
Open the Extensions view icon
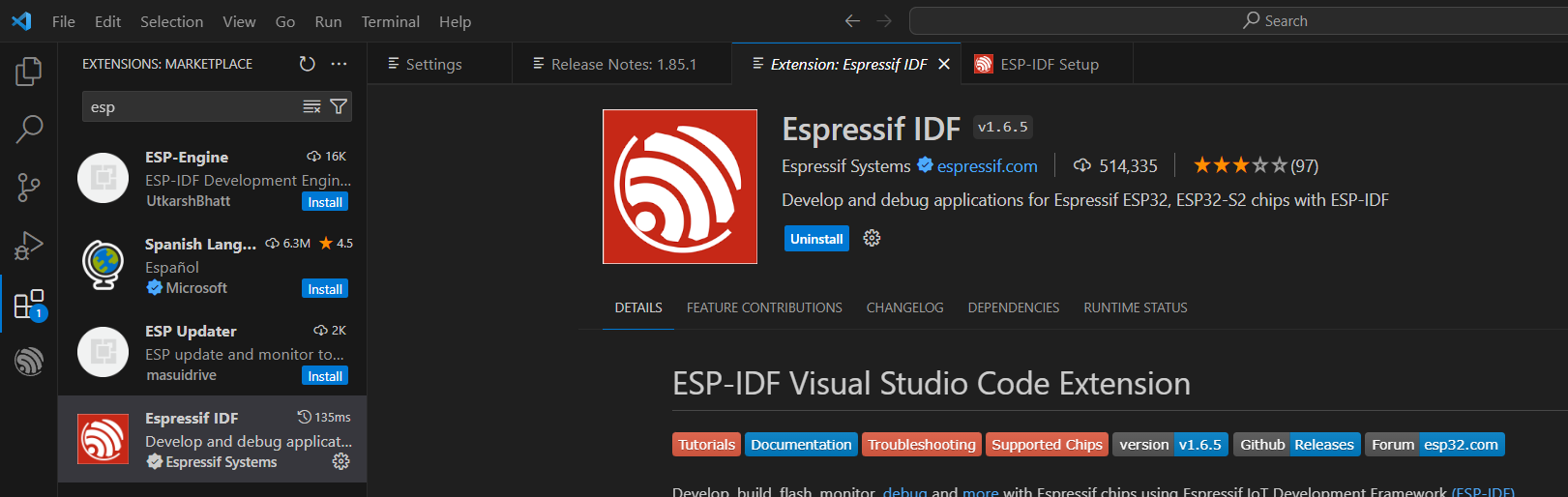pos(29,305)
